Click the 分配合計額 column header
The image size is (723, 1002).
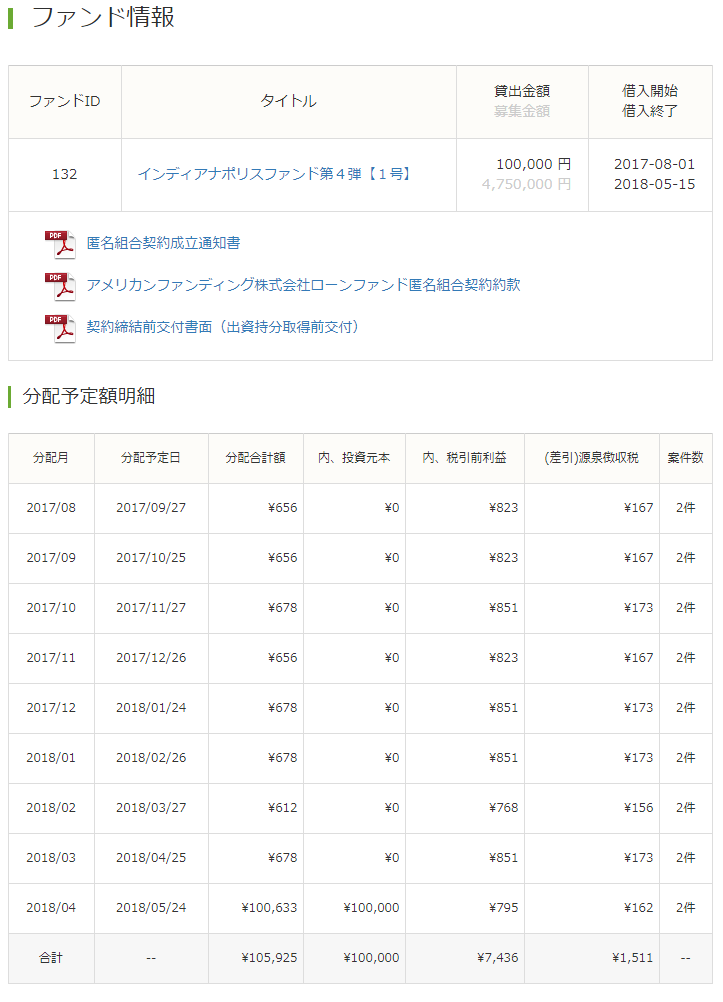pyautogui.click(x=255, y=458)
